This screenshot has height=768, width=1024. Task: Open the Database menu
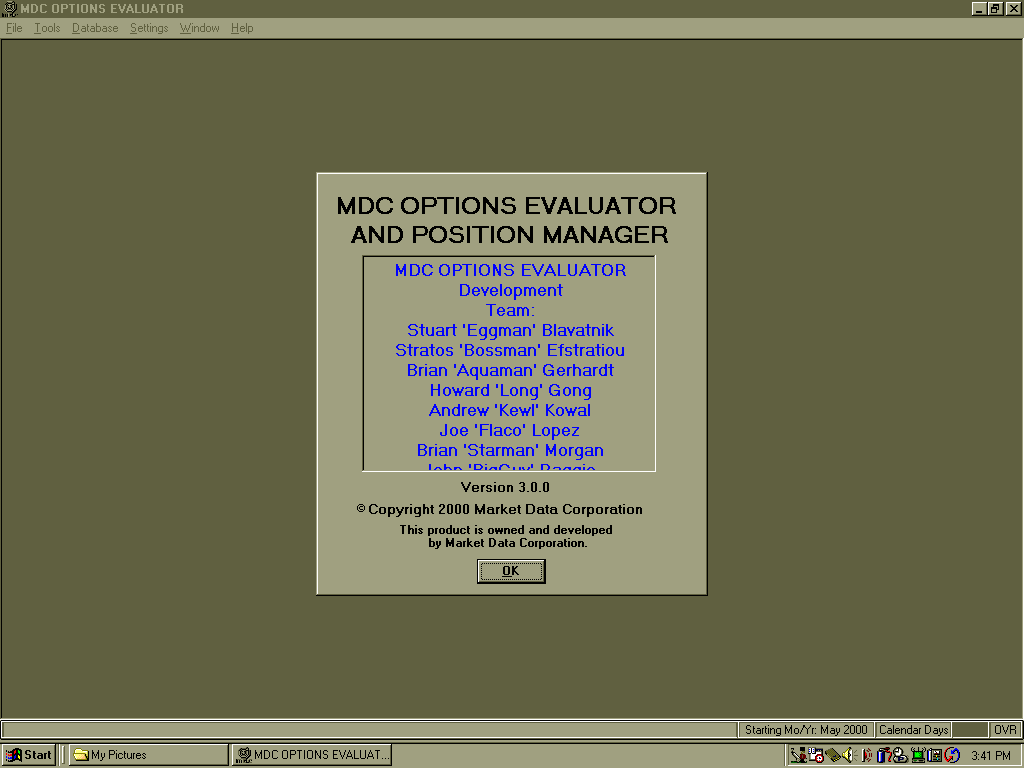point(95,28)
